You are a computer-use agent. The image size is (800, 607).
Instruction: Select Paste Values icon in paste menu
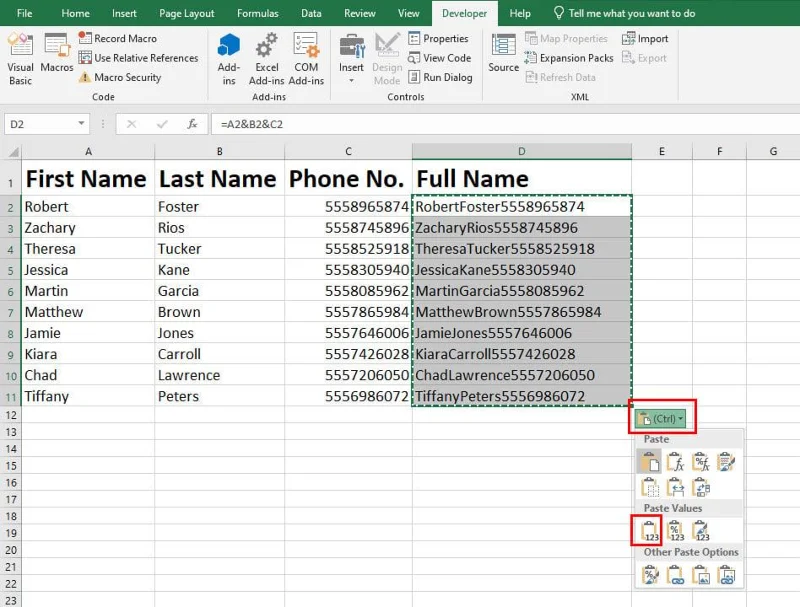649,530
